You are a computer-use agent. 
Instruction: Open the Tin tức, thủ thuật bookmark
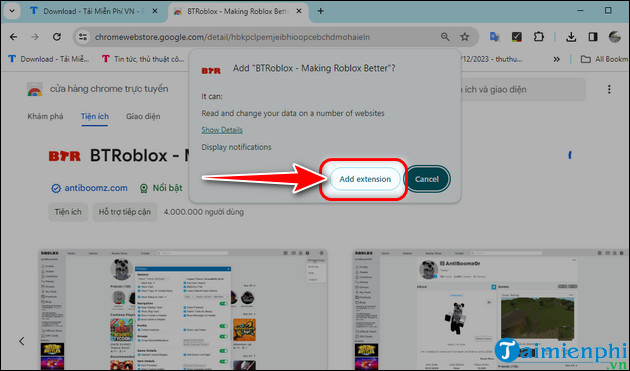143,59
